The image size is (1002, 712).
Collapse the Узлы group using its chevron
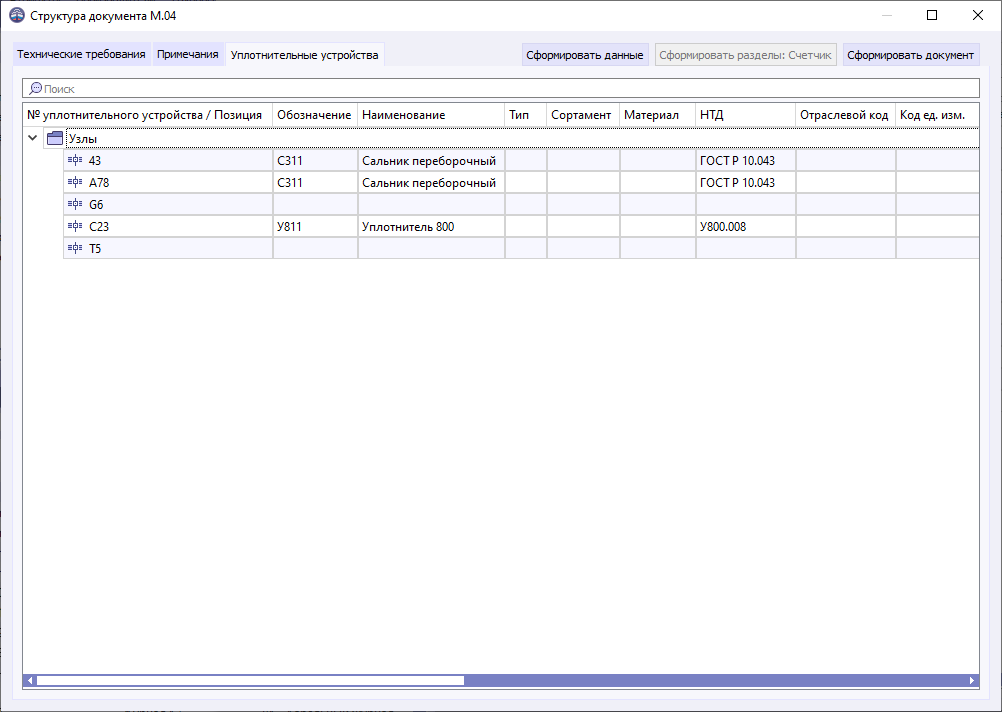(x=33, y=137)
